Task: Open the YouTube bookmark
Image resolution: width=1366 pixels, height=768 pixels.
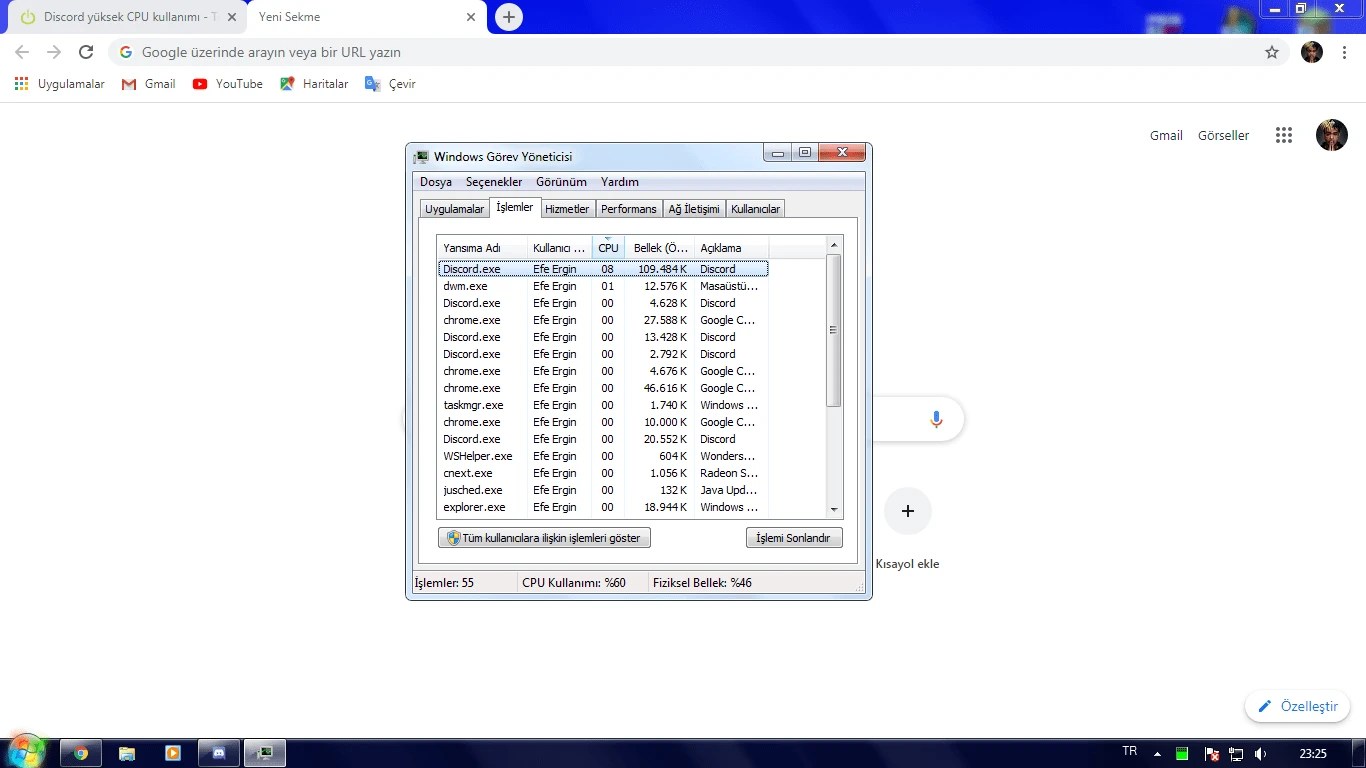Action: (228, 84)
